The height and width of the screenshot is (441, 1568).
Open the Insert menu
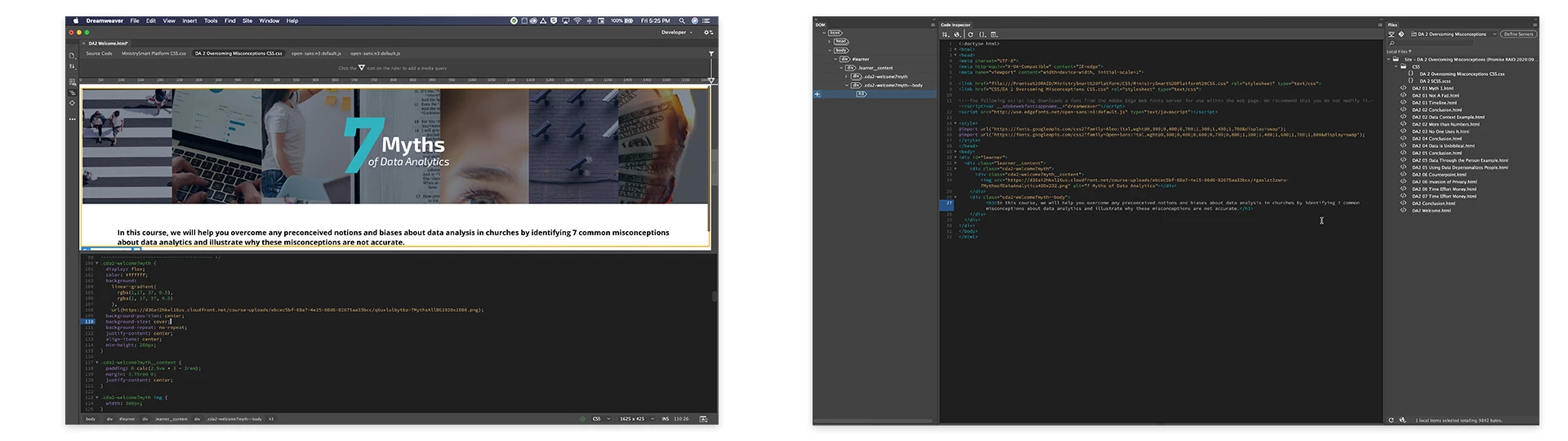click(x=189, y=20)
